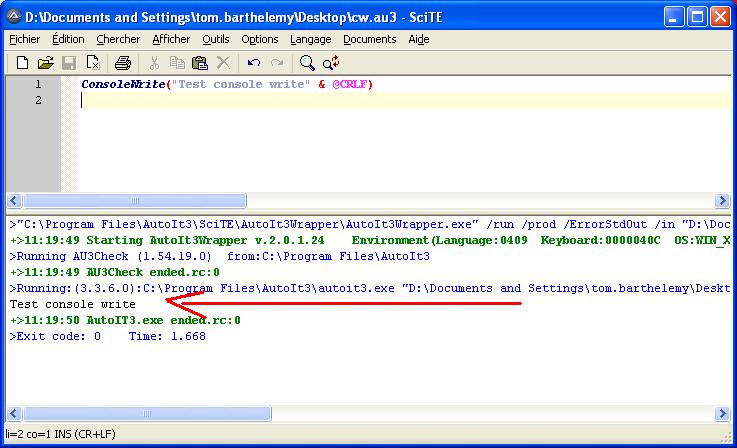Click the Cut scissors icon
Image resolution: width=737 pixels, height=448 pixels.
click(154, 63)
